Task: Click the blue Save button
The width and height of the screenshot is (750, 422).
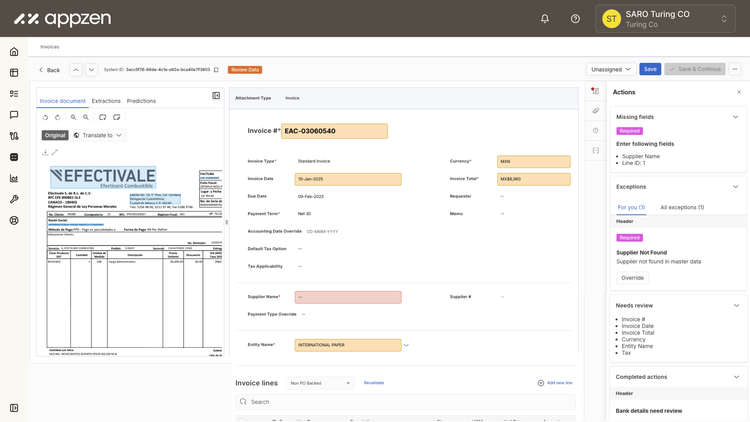Action: click(x=650, y=69)
